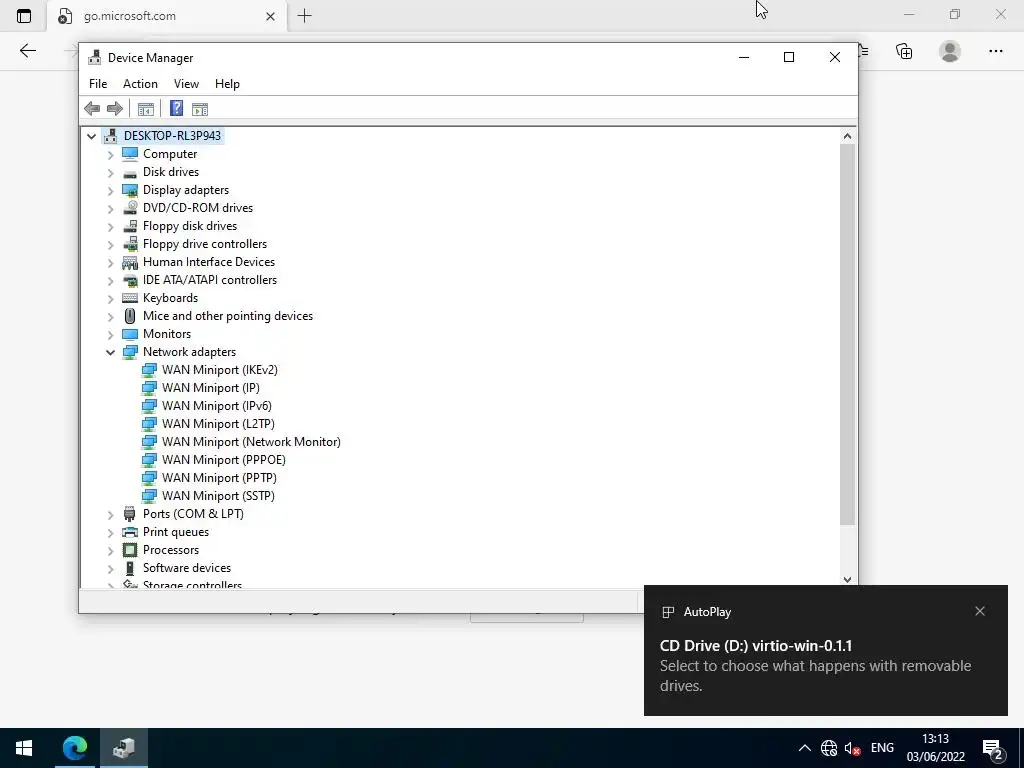The height and width of the screenshot is (768, 1024).
Task: Expand the Display adapters category
Action: (110, 190)
